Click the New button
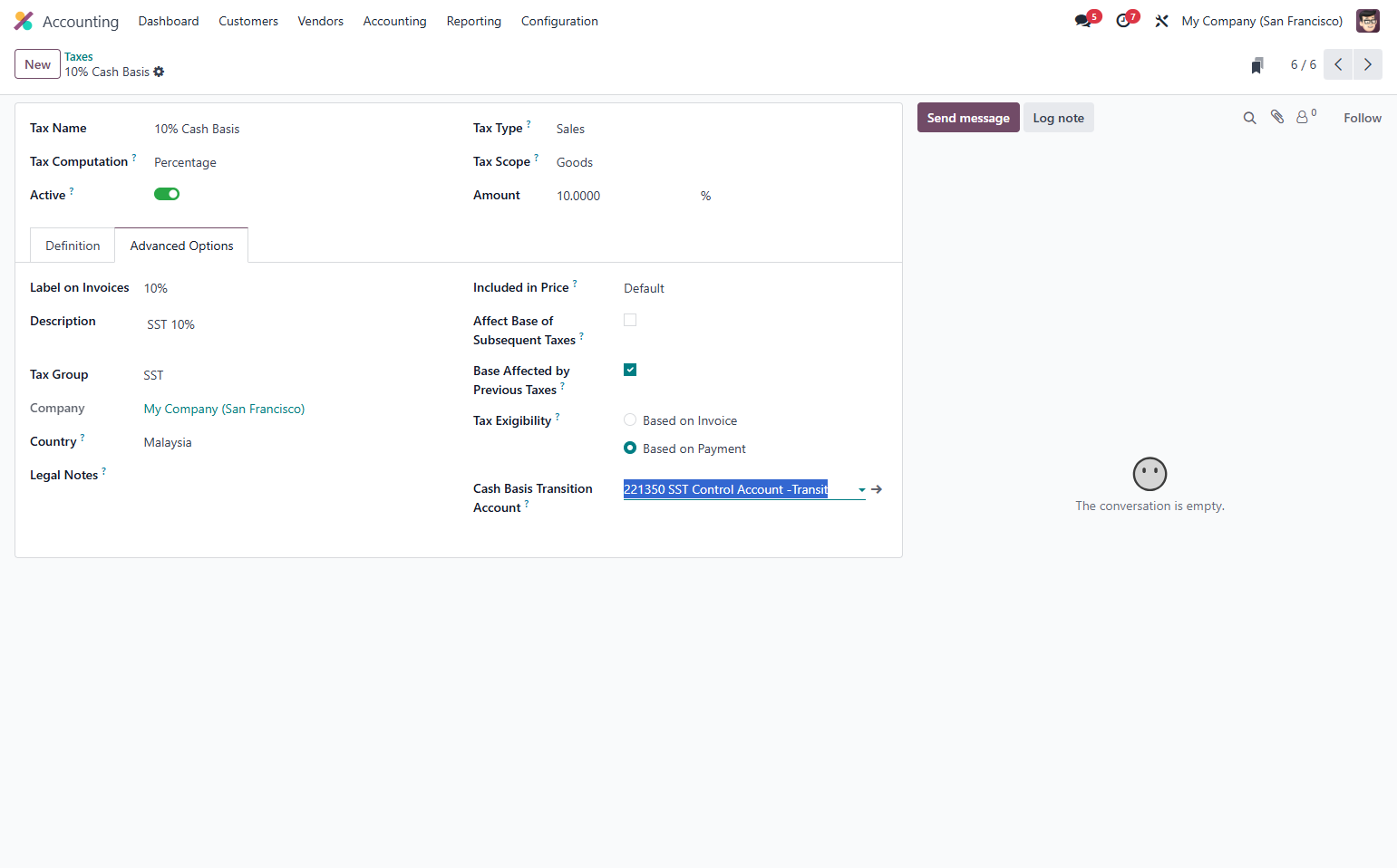The width and height of the screenshot is (1397, 868). click(37, 64)
